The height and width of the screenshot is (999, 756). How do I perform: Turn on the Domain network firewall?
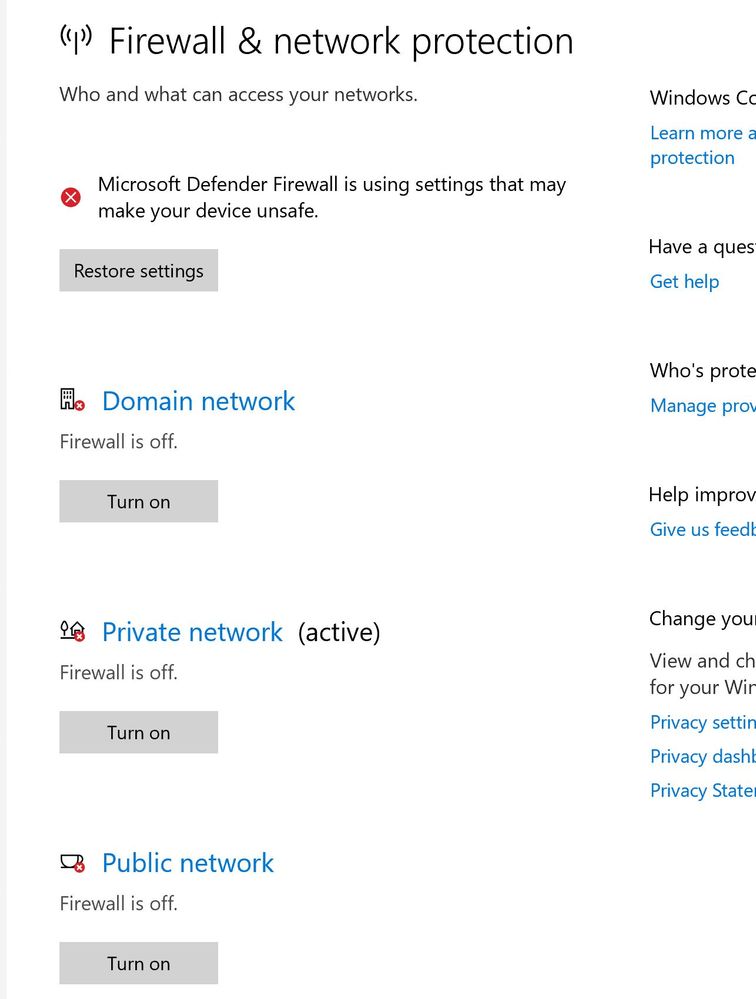click(x=139, y=501)
